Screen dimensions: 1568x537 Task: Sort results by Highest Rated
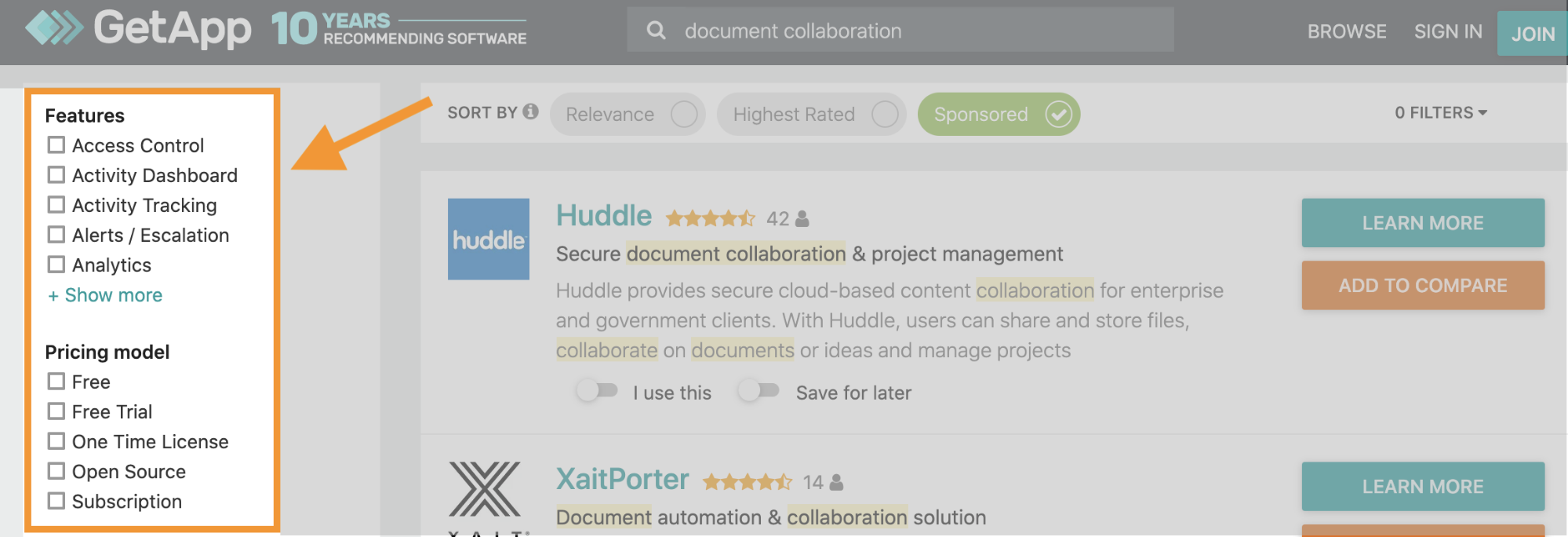[x=812, y=115]
